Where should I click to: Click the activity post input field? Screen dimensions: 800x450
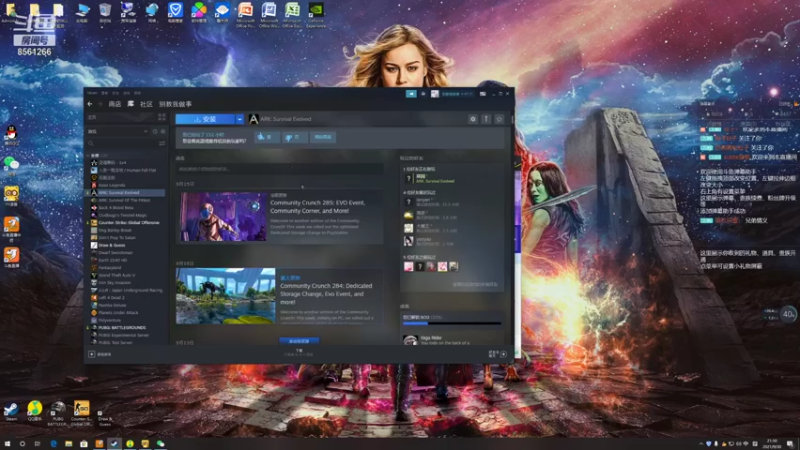point(280,169)
